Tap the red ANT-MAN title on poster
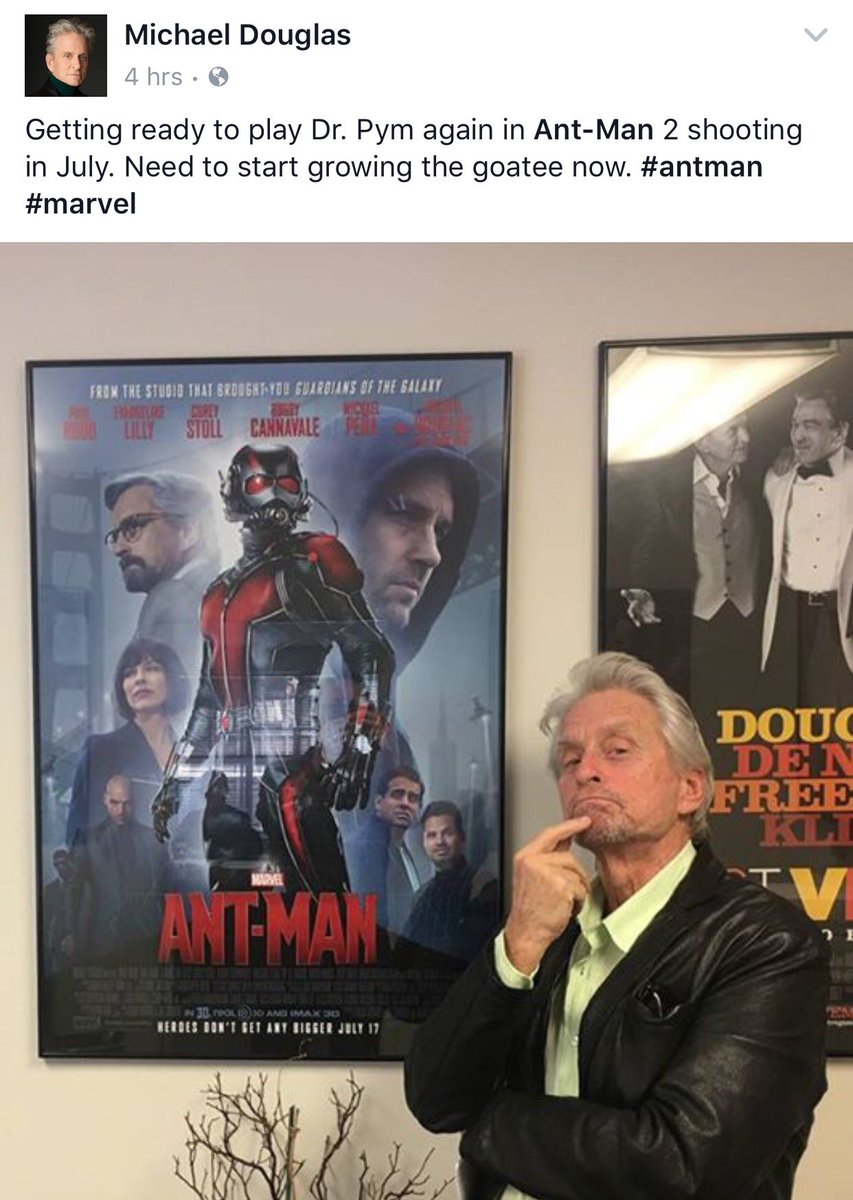 (267, 927)
